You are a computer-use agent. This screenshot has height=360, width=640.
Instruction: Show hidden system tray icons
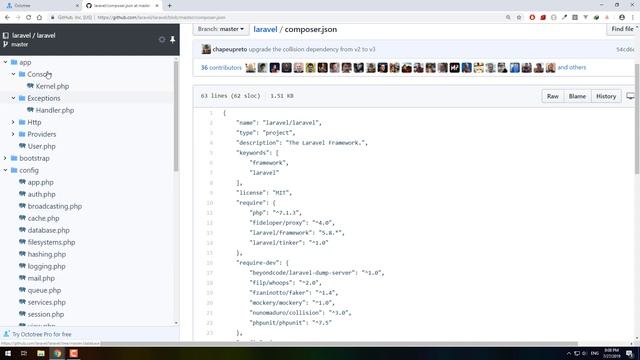coord(569,353)
